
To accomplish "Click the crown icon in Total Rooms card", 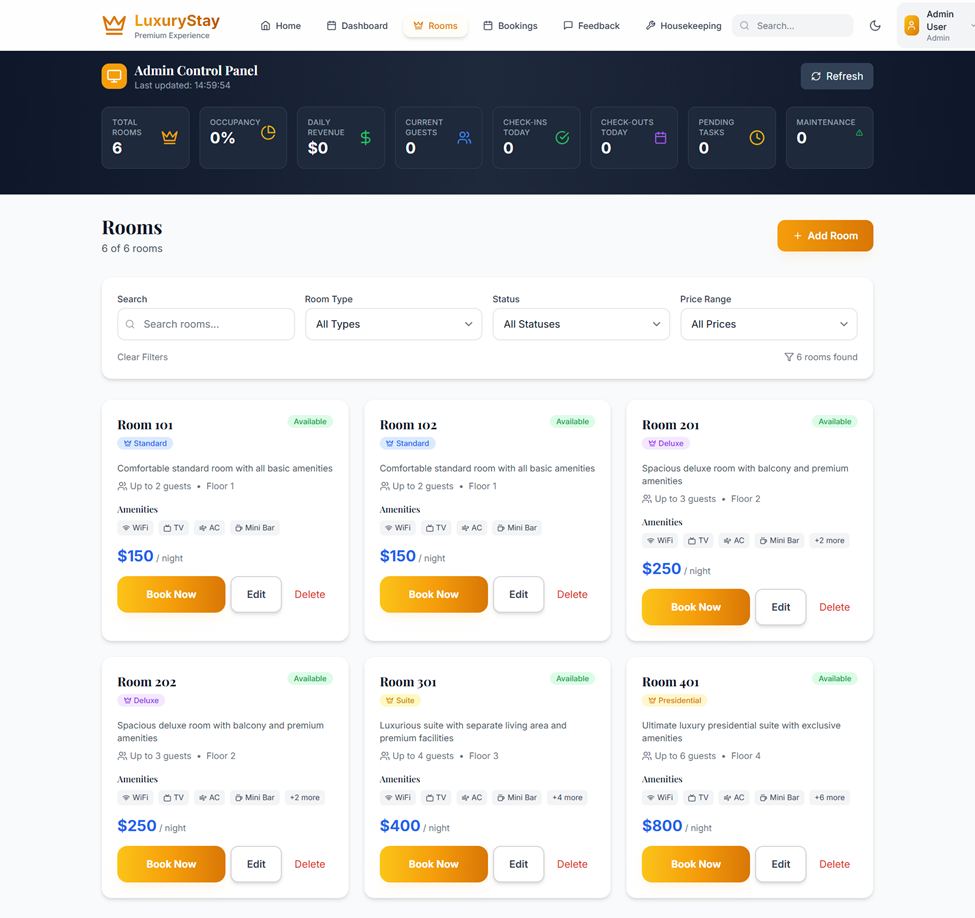I will pos(169,138).
